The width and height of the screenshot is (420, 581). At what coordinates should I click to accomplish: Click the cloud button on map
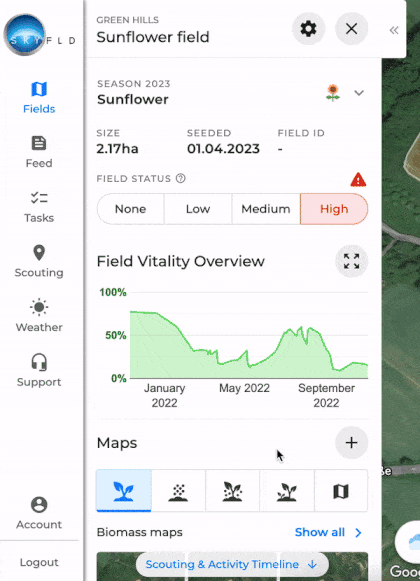point(409,542)
